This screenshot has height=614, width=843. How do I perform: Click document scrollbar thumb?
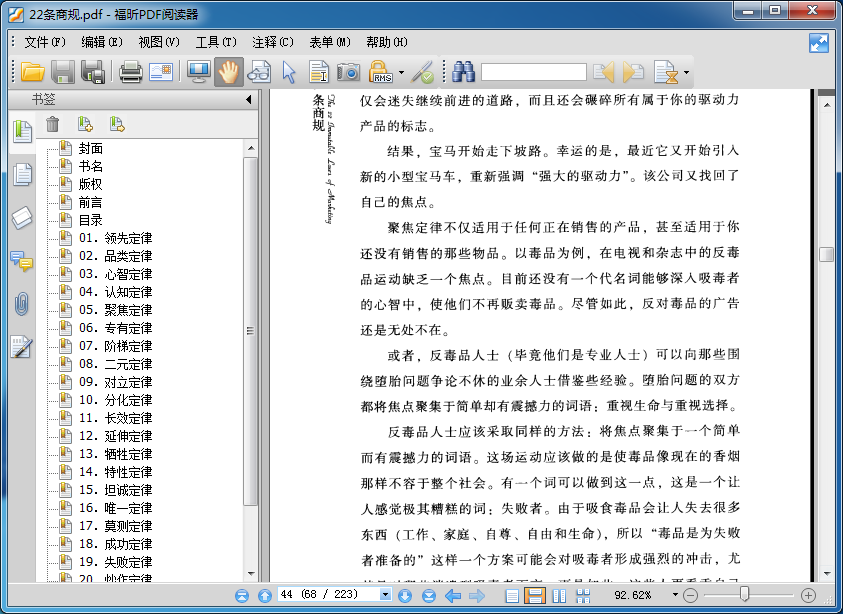click(826, 254)
